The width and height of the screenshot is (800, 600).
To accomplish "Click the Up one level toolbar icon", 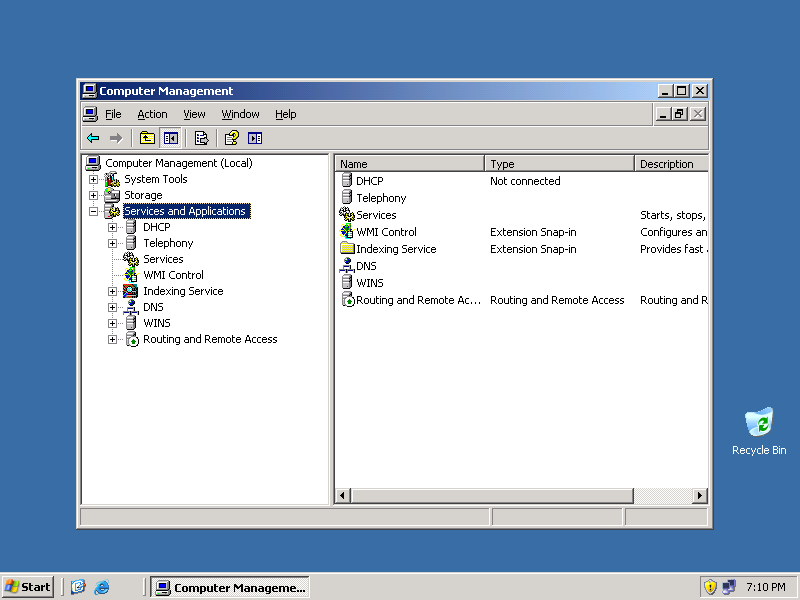I will click(x=147, y=138).
